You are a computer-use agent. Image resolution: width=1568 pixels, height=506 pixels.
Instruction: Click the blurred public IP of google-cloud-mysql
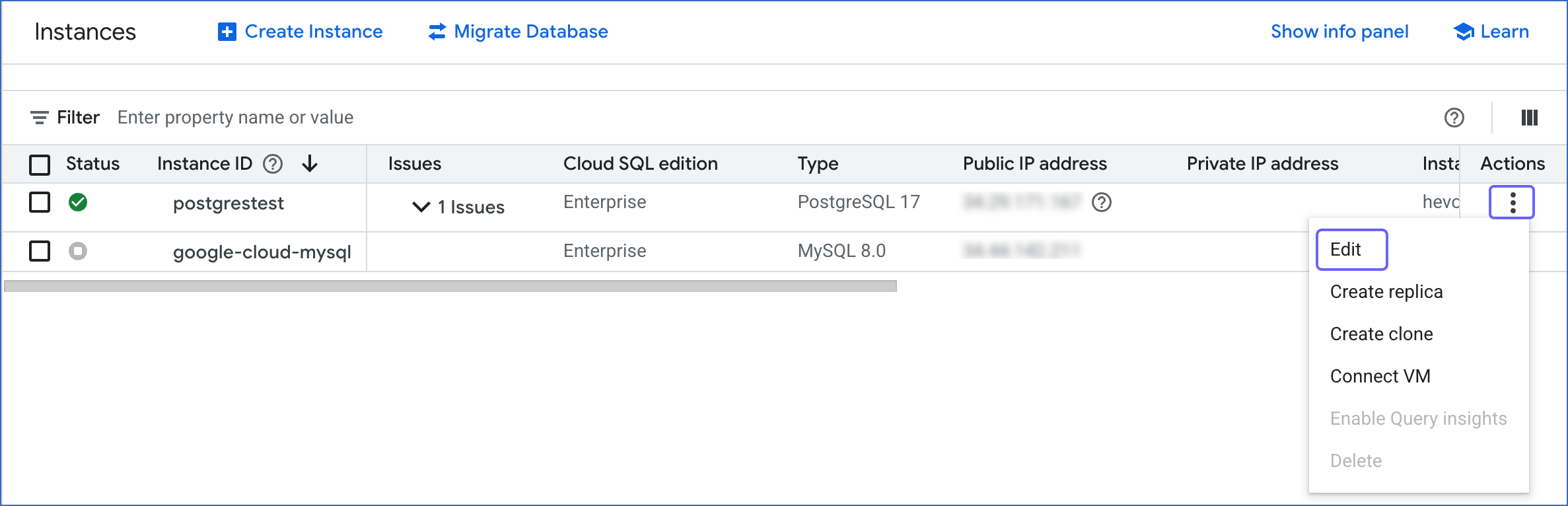(1021, 251)
